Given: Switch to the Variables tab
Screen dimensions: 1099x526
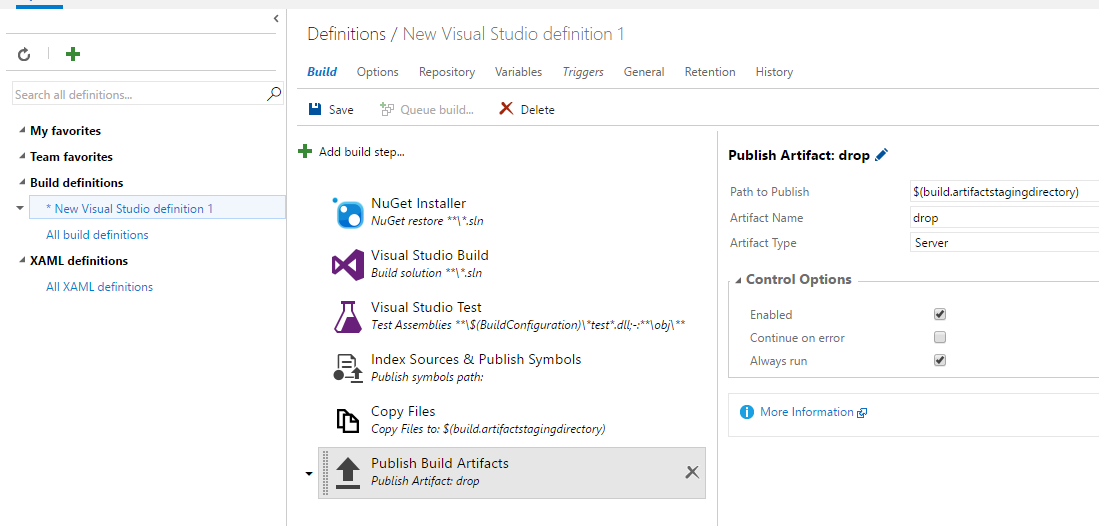Looking at the screenshot, I should [x=518, y=72].
